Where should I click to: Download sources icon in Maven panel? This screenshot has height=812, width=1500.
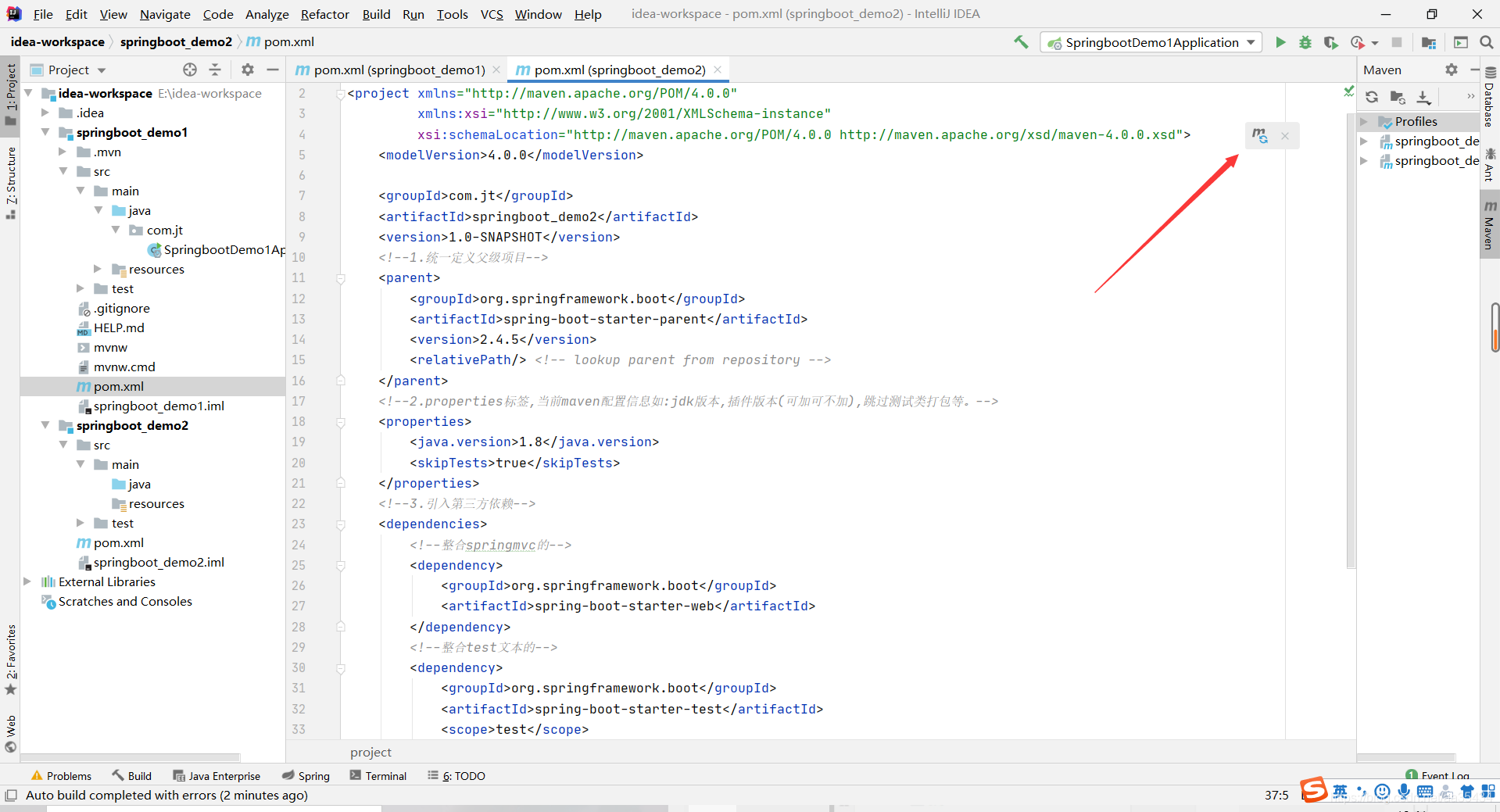[x=1423, y=97]
